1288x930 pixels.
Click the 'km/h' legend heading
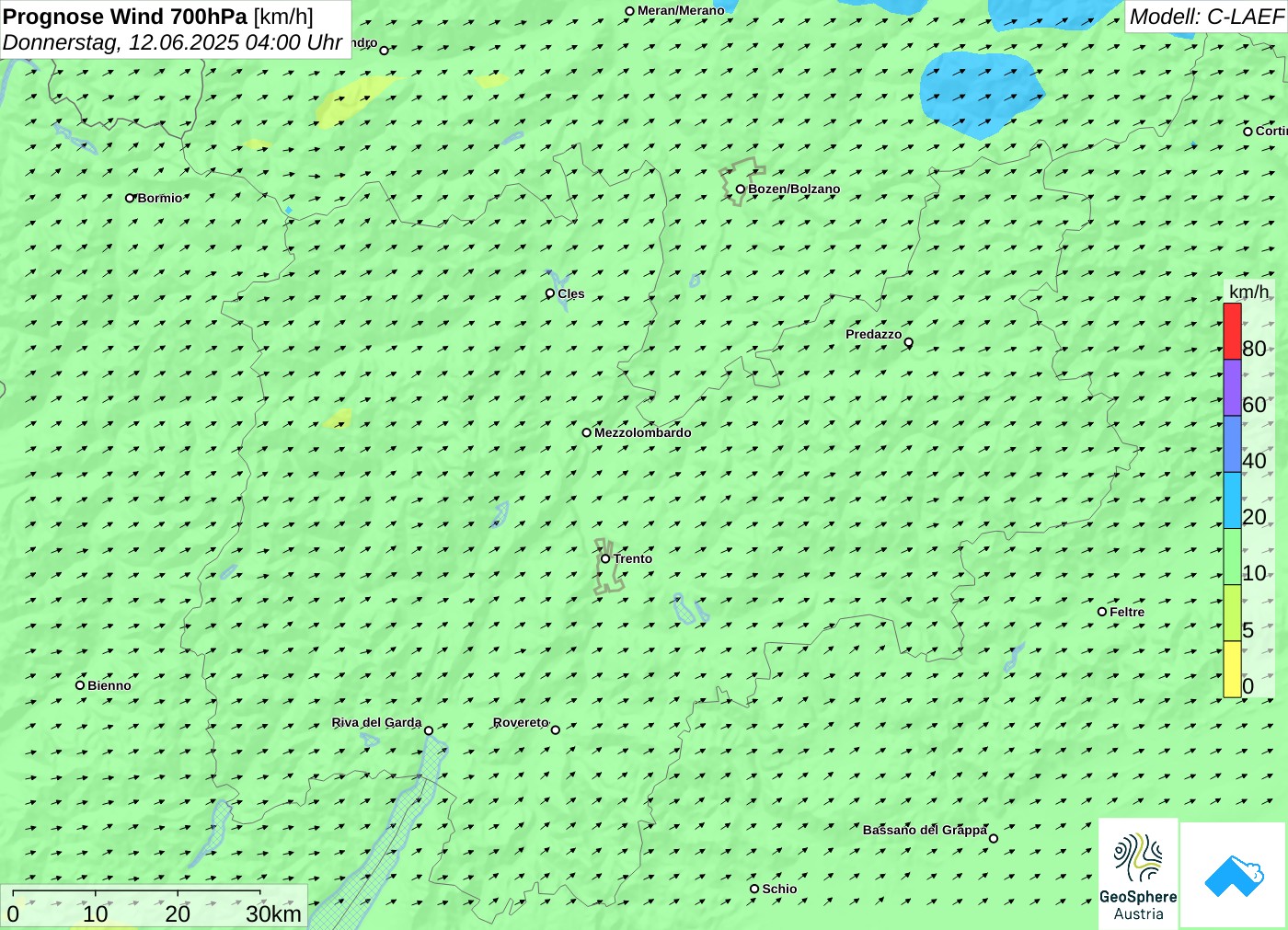(x=1248, y=292)
